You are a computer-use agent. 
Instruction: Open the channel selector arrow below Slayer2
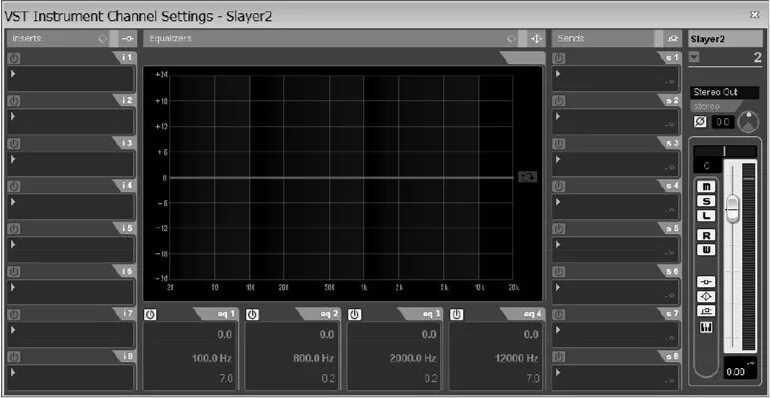694,58
